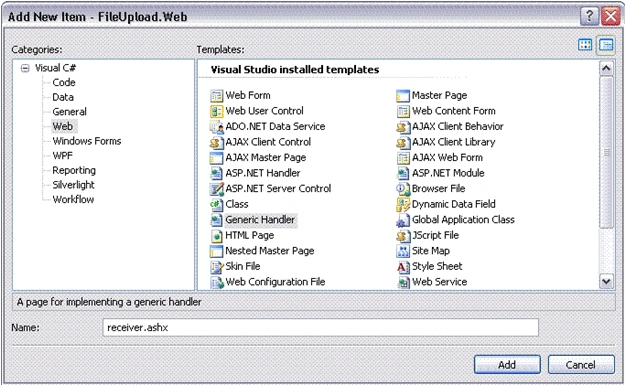The image size is (626, 385).
Task: Click the Web User Control icon
Action: (x=216, y=111)
